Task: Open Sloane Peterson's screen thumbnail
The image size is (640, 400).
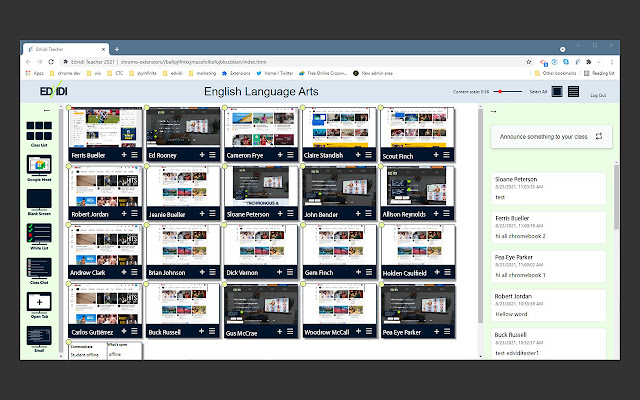Action: 259,185
